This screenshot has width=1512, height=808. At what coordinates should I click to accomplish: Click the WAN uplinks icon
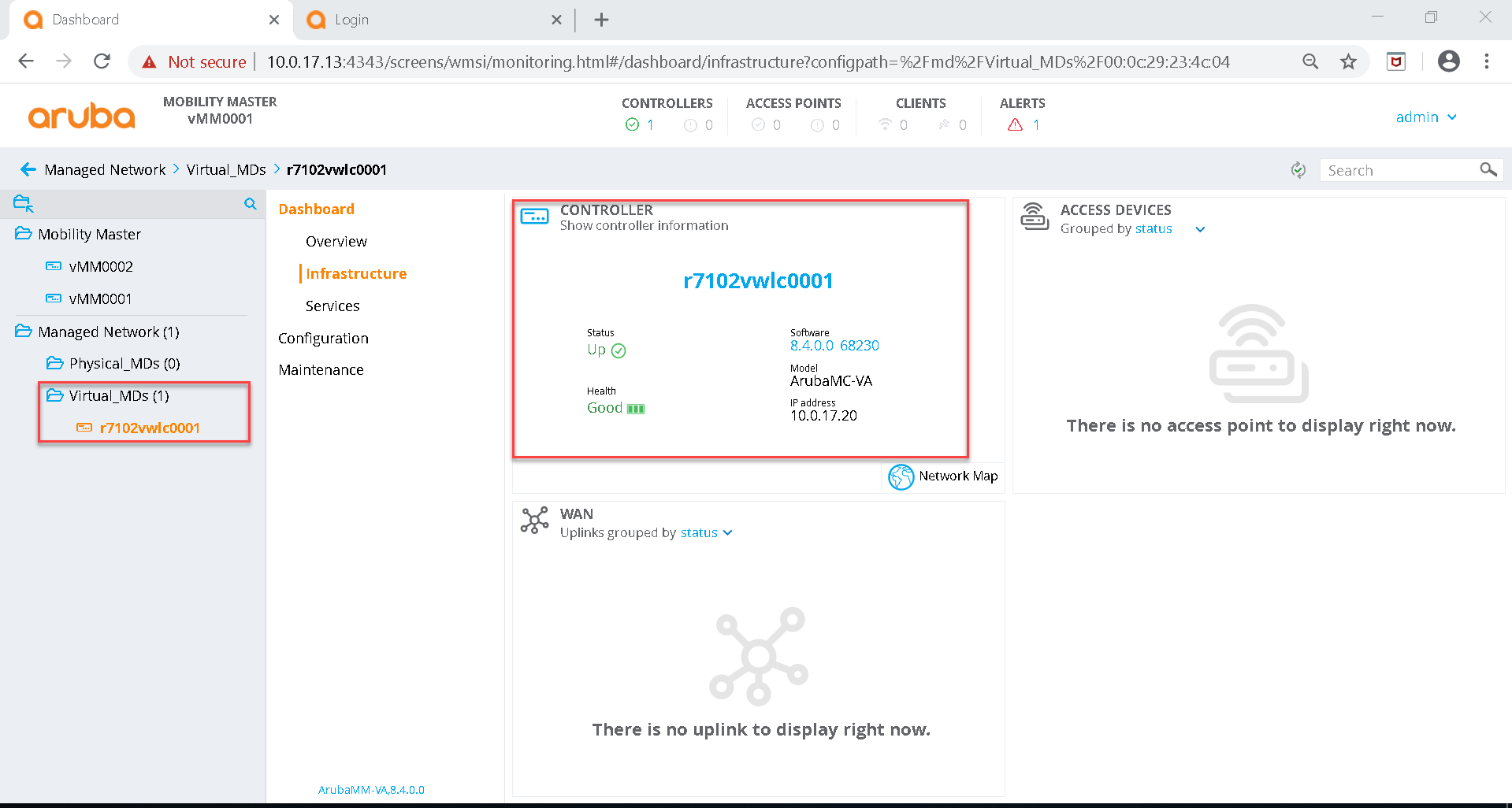(x=536, y=521)
